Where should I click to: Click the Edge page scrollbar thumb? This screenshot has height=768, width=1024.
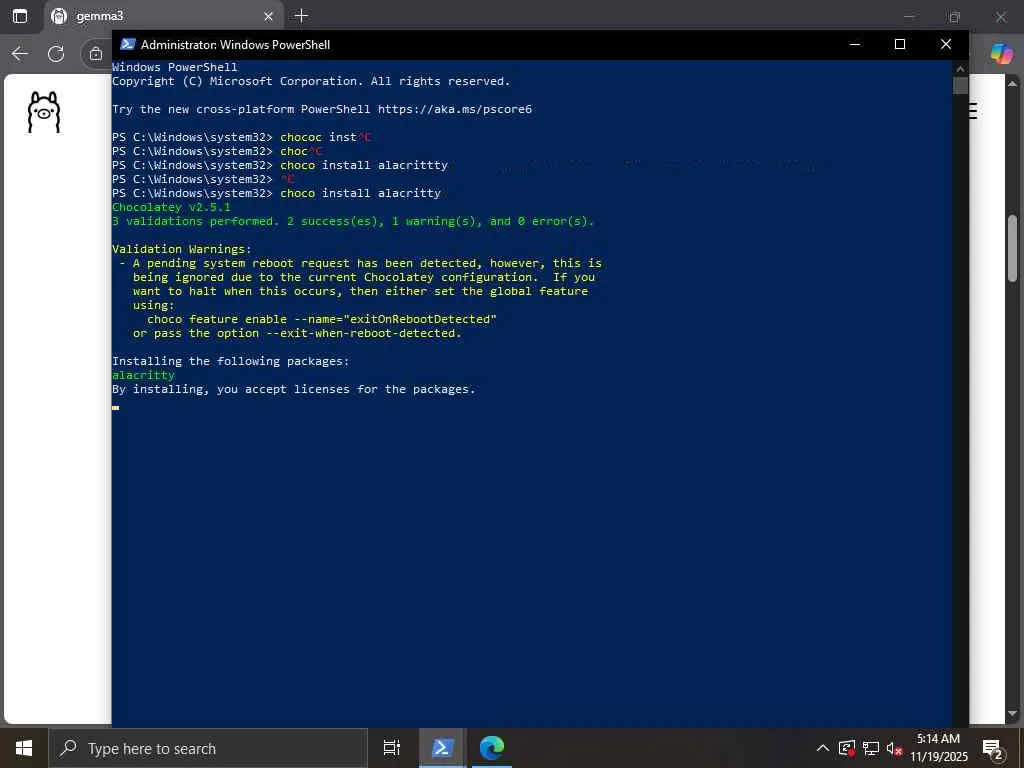(1012, 248)
